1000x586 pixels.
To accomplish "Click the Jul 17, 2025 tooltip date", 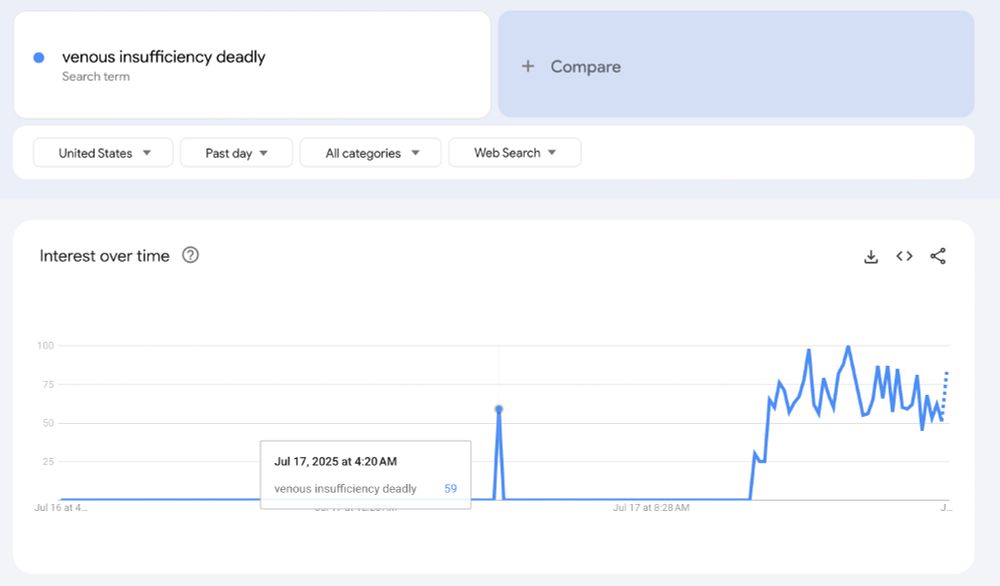I will click(335, 461).
